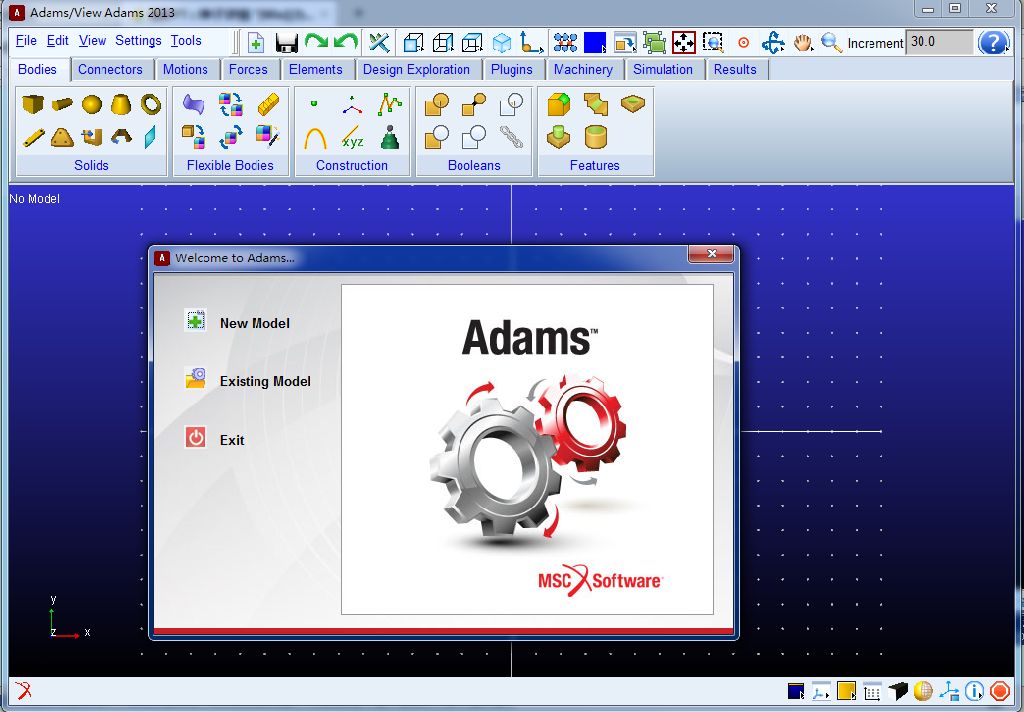Open the Tools menu

click(186, 40)
